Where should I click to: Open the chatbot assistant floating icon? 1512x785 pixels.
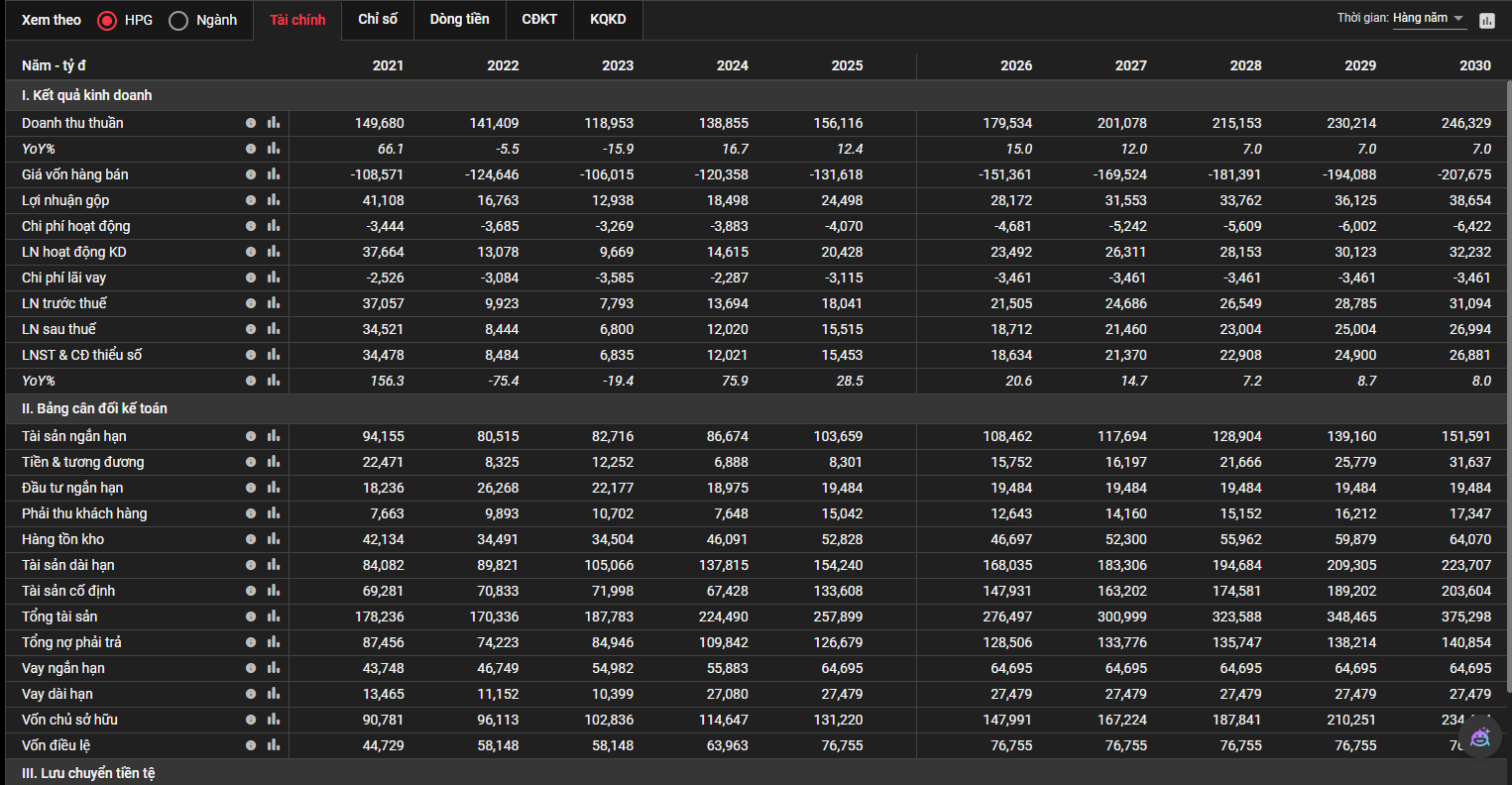[1480, 737]
